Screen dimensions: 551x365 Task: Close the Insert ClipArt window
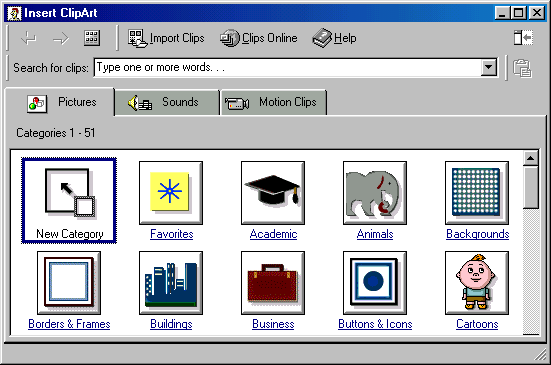tap(537, 13)
